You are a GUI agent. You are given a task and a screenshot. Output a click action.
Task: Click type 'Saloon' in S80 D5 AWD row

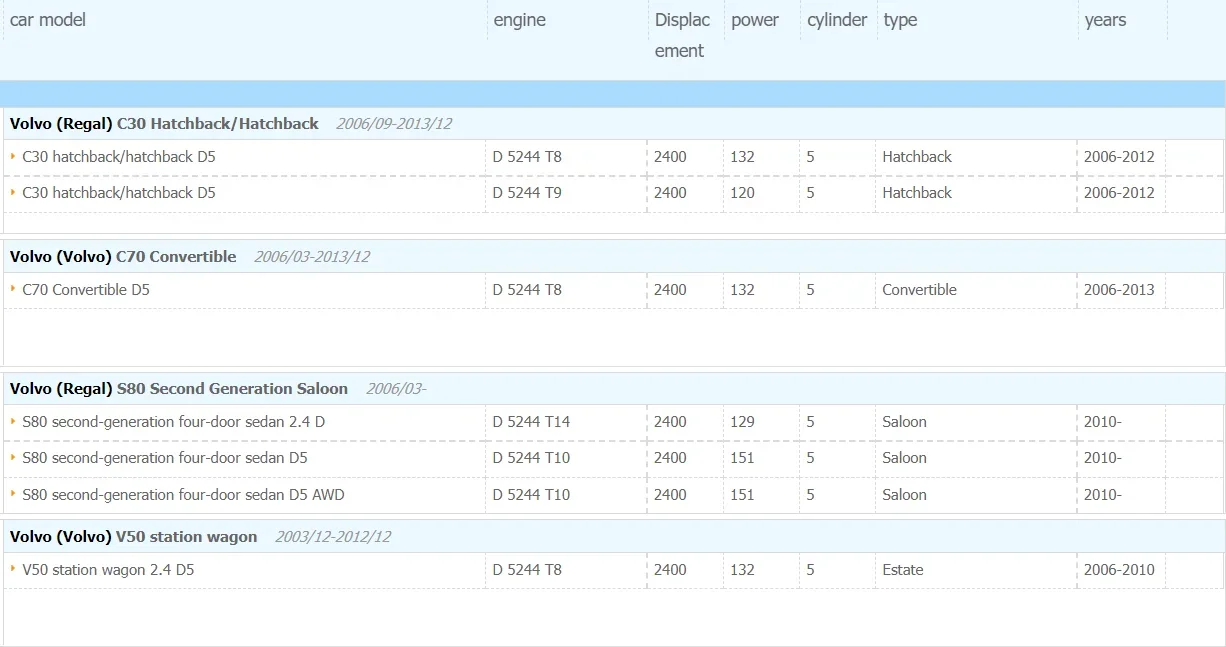pyautogui.click(x=904, y=495)
